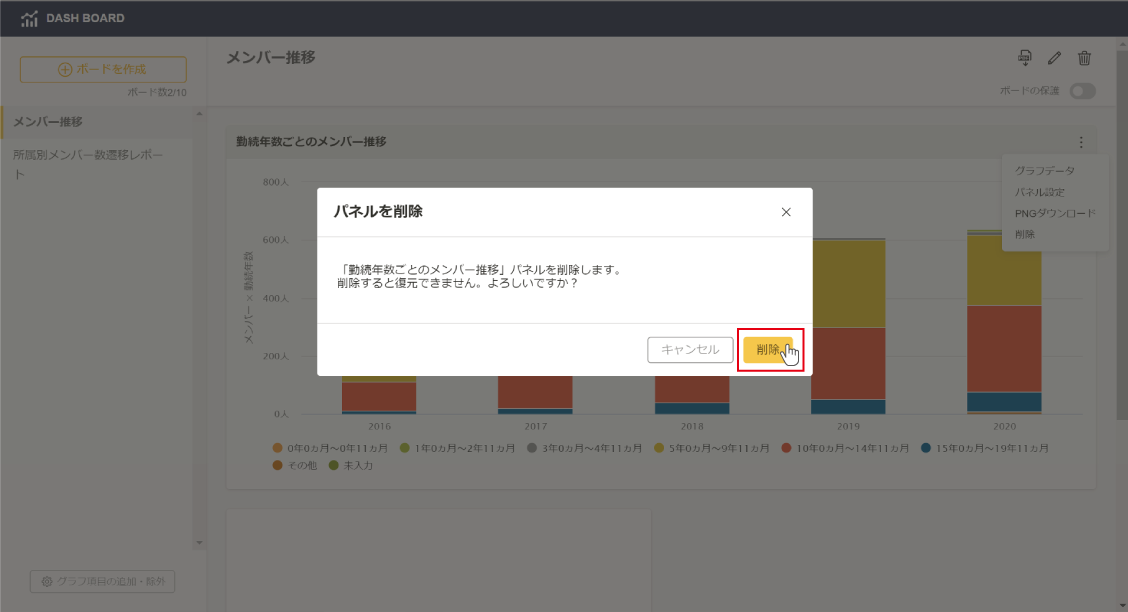Click the ボード数2/10 counter text
The width and height of the screenshot is (1128, 612).
(157, 93)
